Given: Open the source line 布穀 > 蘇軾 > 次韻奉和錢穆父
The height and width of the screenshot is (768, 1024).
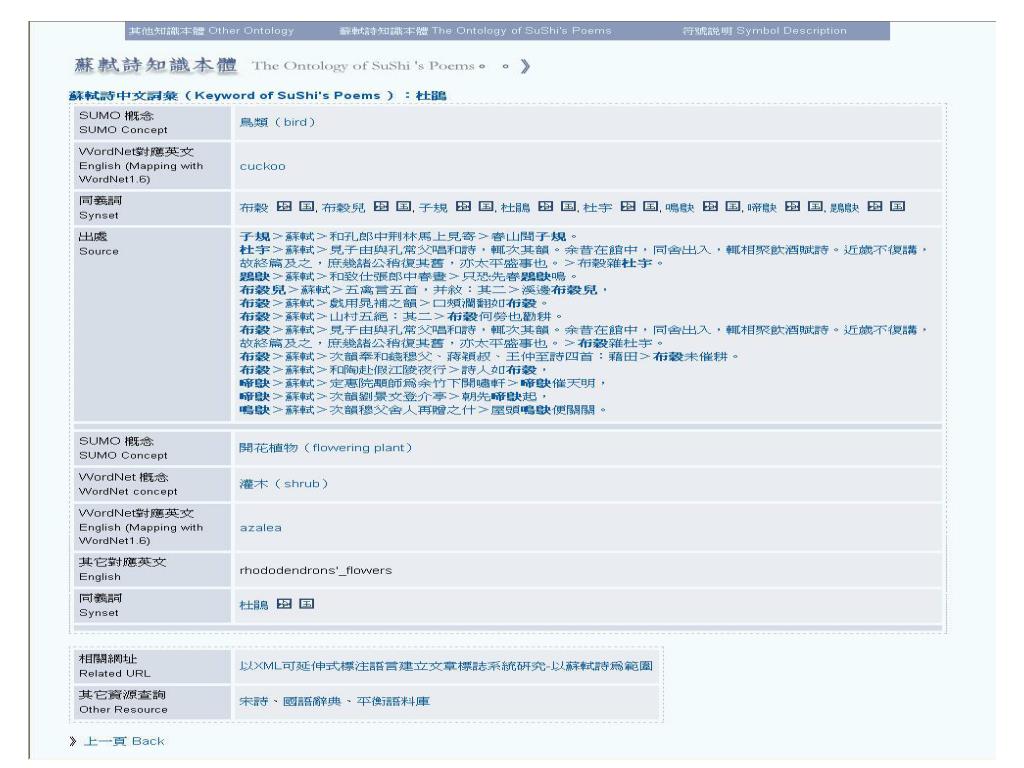Looking at the screenshot, I should (489, 357).
